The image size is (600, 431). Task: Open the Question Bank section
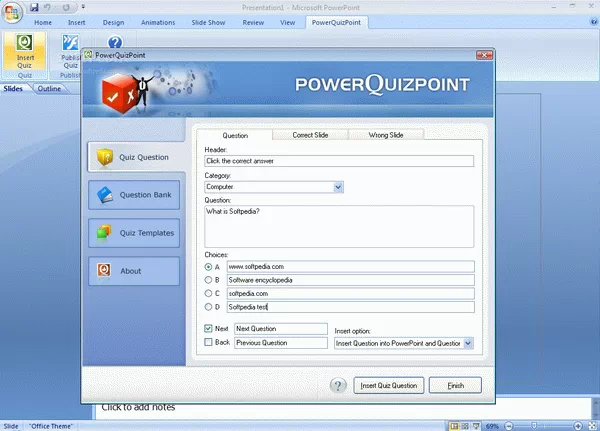point(134,195)
